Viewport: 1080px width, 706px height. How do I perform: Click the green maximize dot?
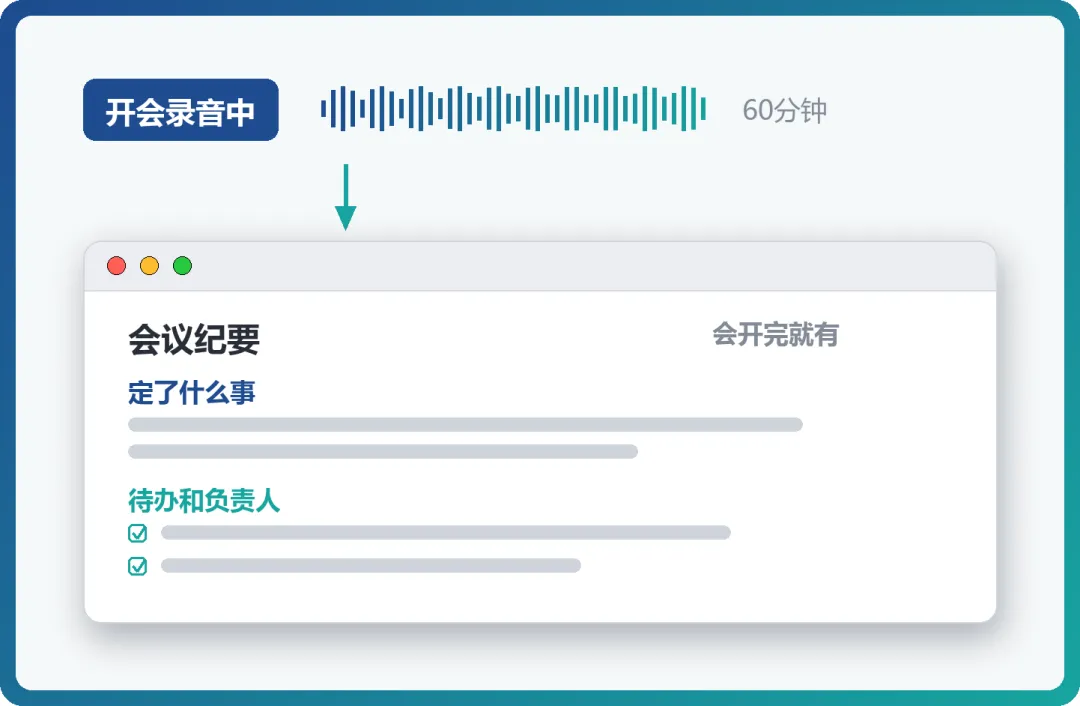tap(183, 266)
